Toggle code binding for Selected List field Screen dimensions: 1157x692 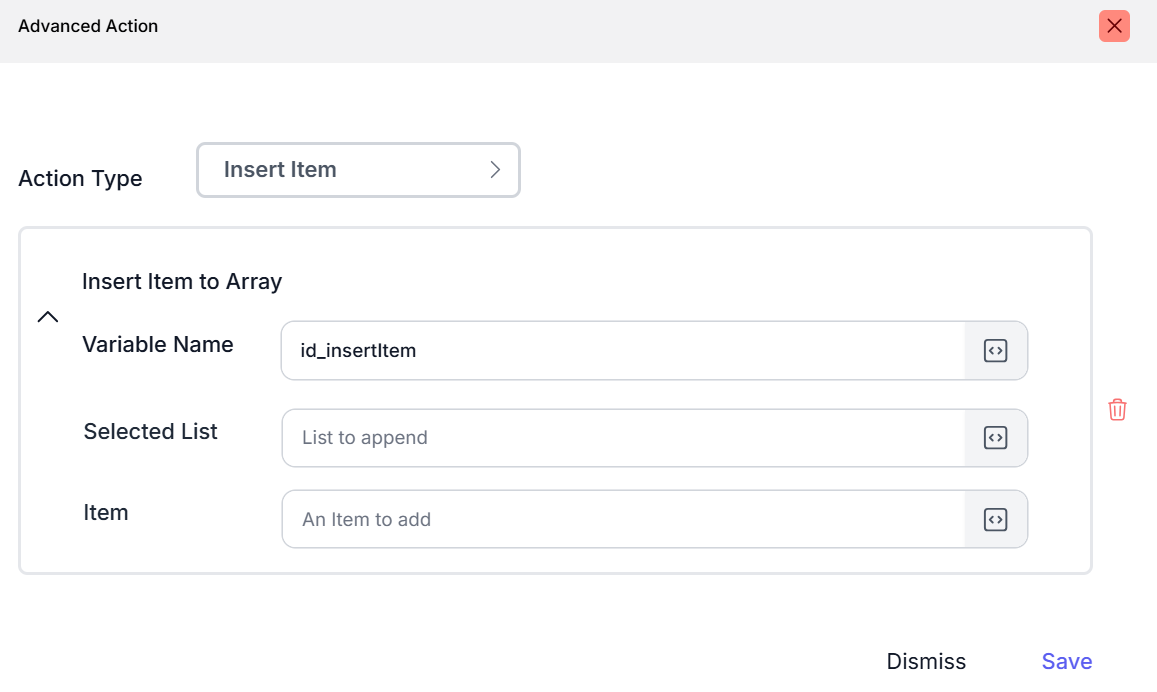click(x=995, y=438)
